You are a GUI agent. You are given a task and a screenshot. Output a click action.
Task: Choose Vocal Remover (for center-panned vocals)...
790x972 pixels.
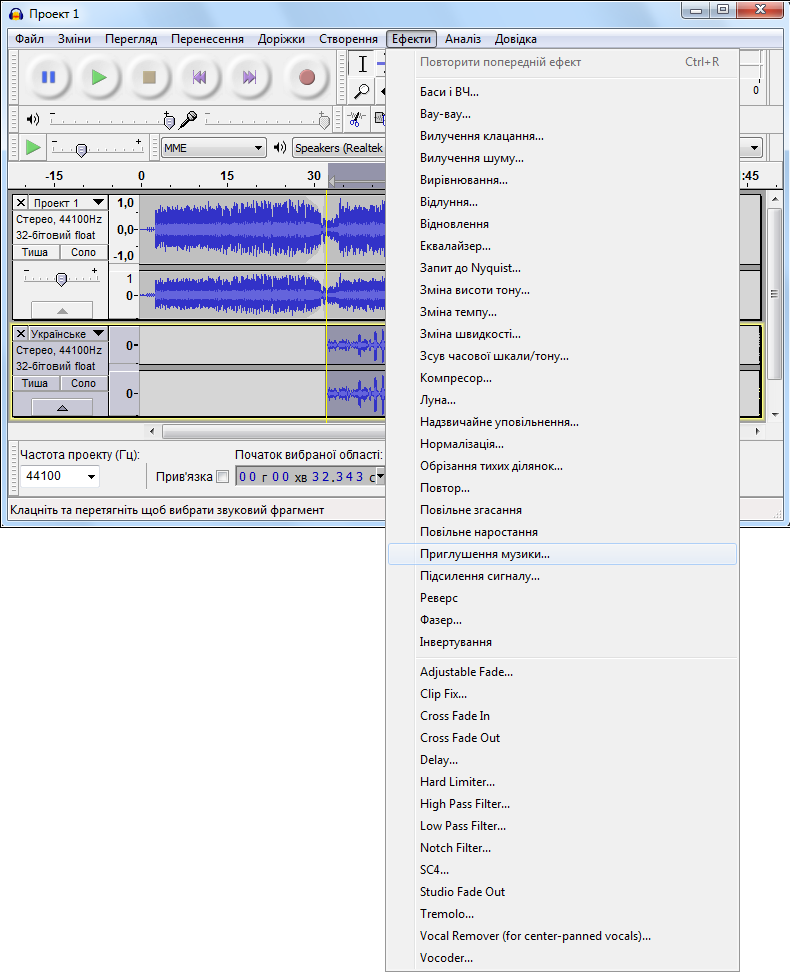coord(562,936)
